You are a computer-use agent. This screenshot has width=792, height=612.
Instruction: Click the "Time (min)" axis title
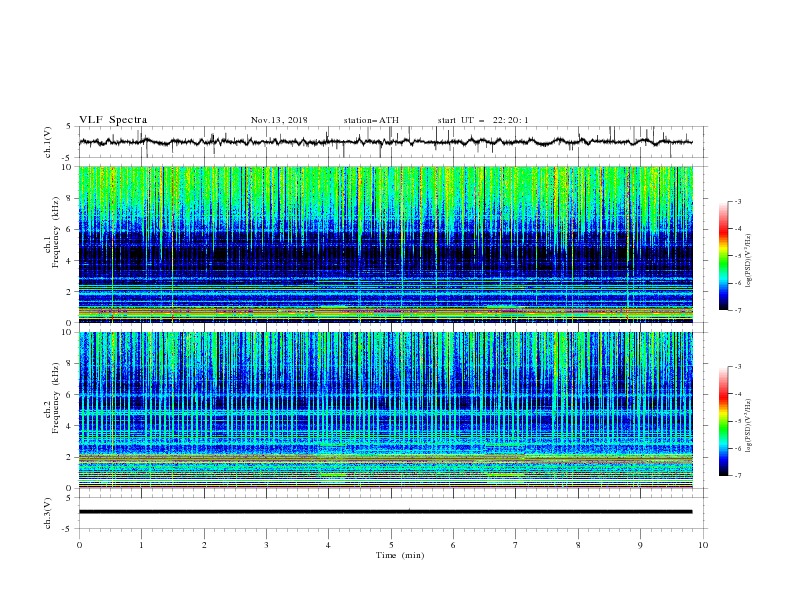pos(400,555)
